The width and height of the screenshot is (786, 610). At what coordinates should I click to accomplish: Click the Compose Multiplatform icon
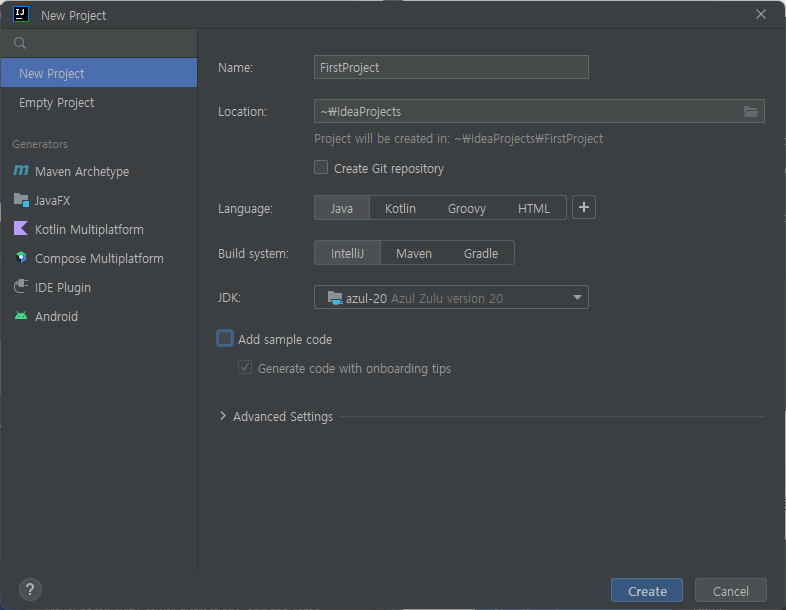click(21, 258)
